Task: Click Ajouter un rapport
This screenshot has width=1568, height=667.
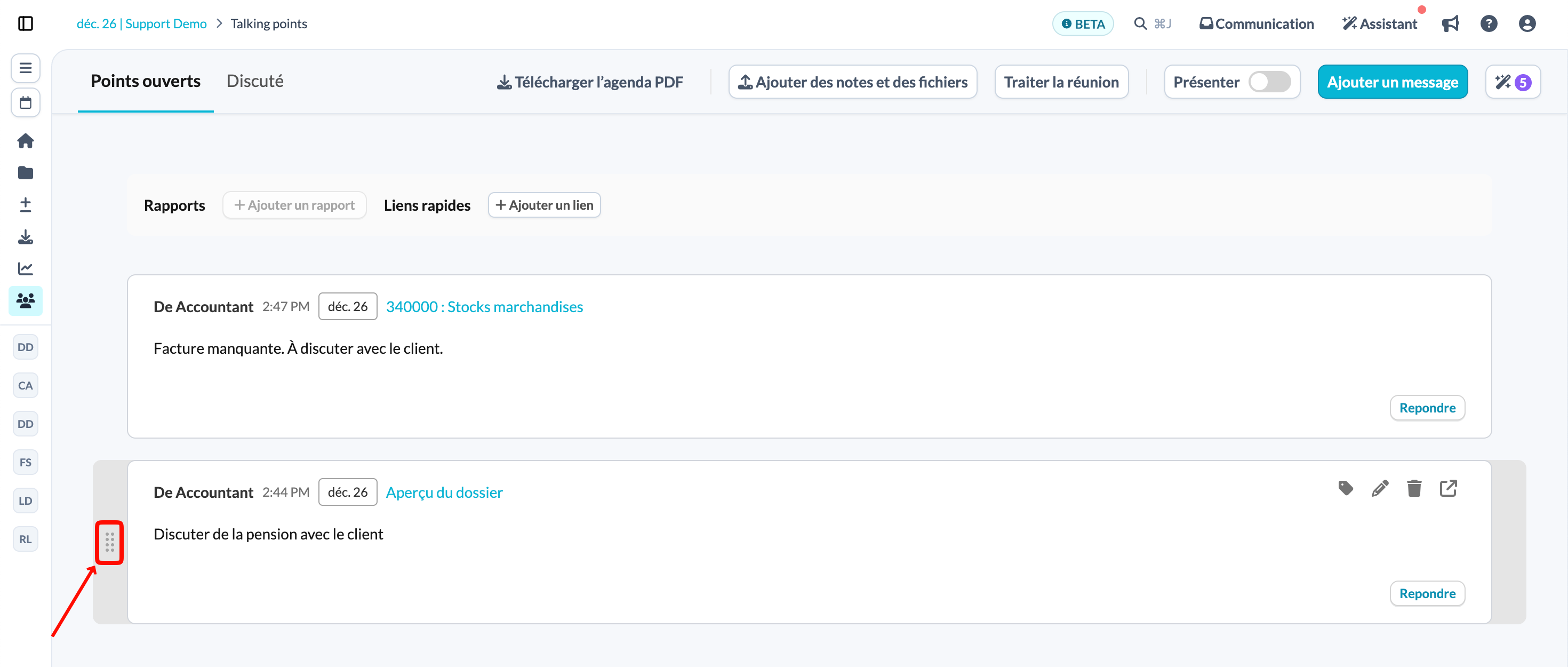Action: point(294,205)
